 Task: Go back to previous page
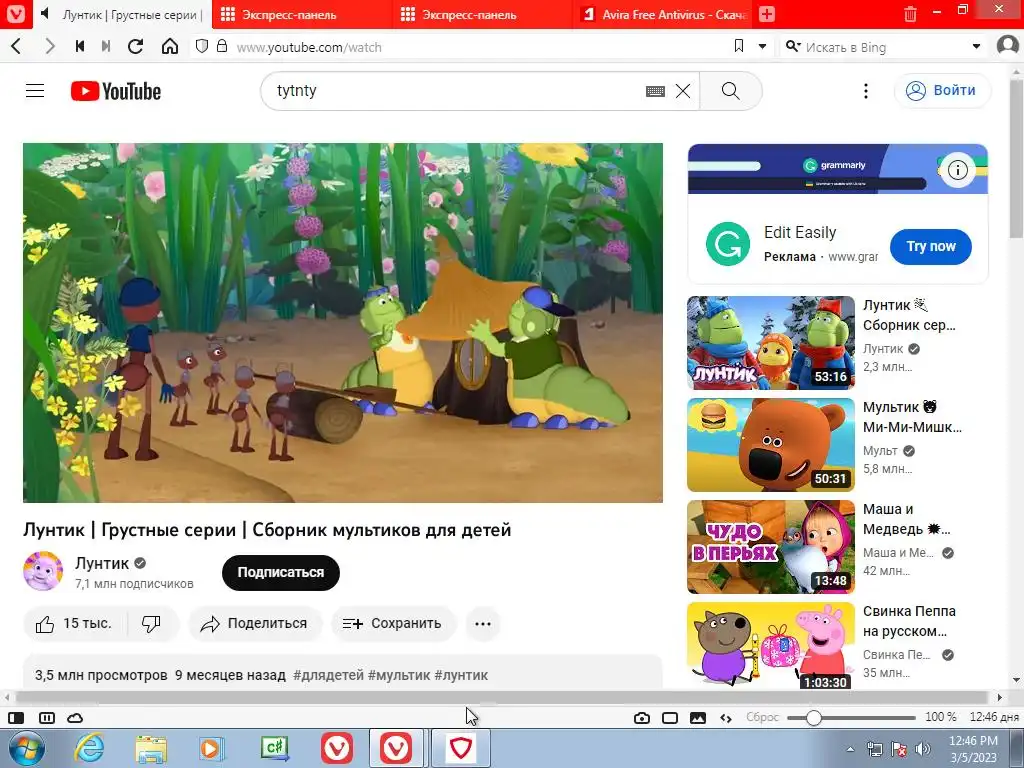(17, 46)
